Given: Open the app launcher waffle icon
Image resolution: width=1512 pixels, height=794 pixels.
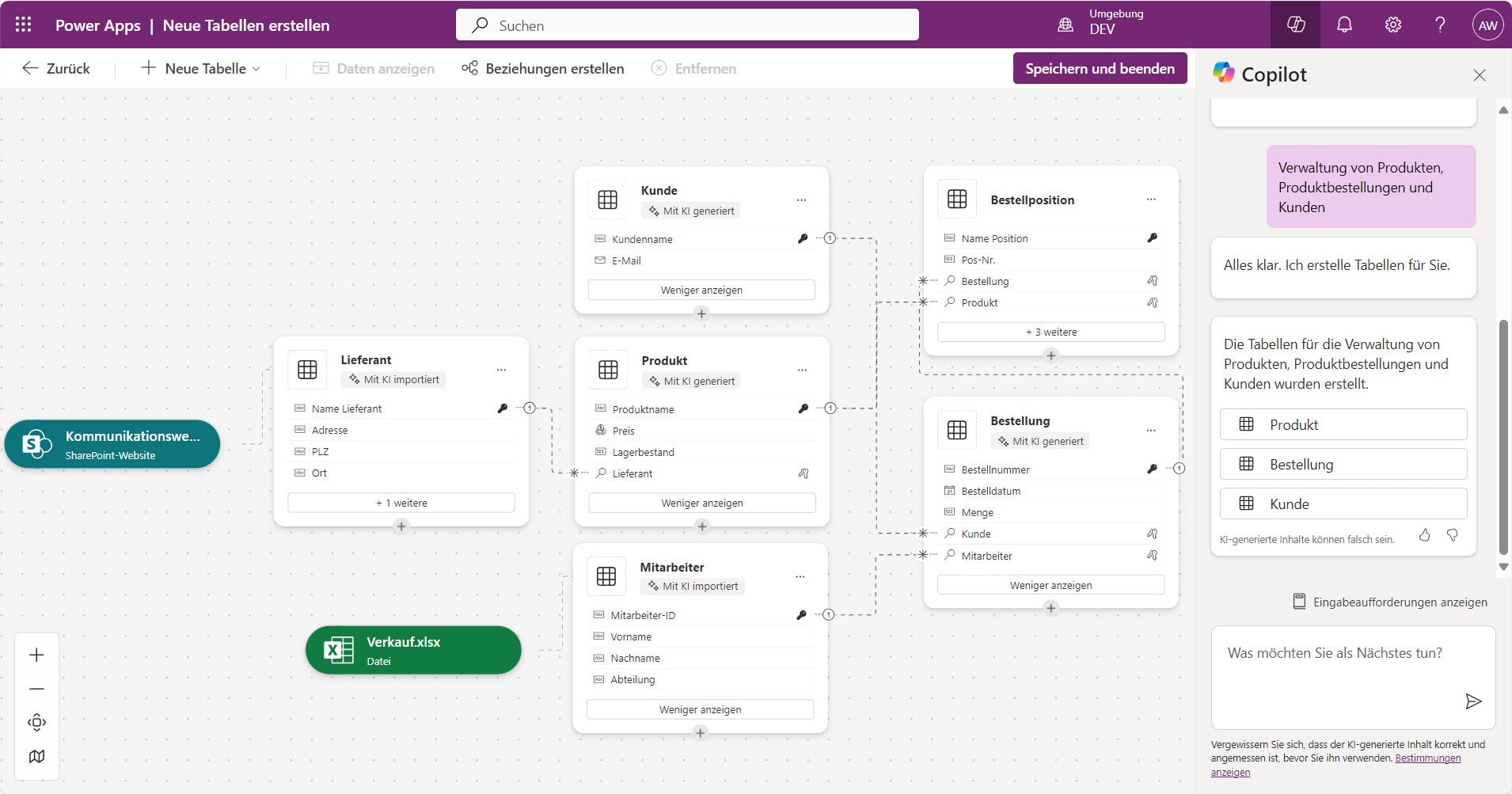Looking at the screenshot, I should tap(24, 25).
